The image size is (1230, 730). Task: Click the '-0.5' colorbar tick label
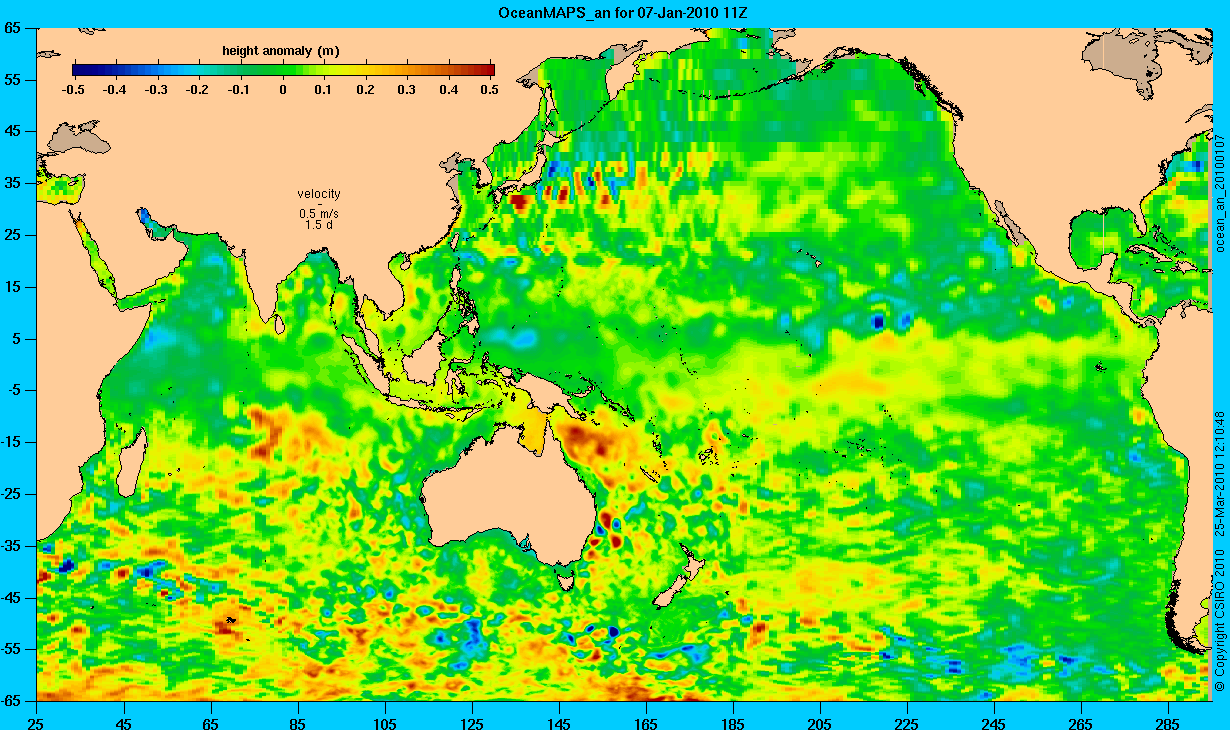[72, 90]
